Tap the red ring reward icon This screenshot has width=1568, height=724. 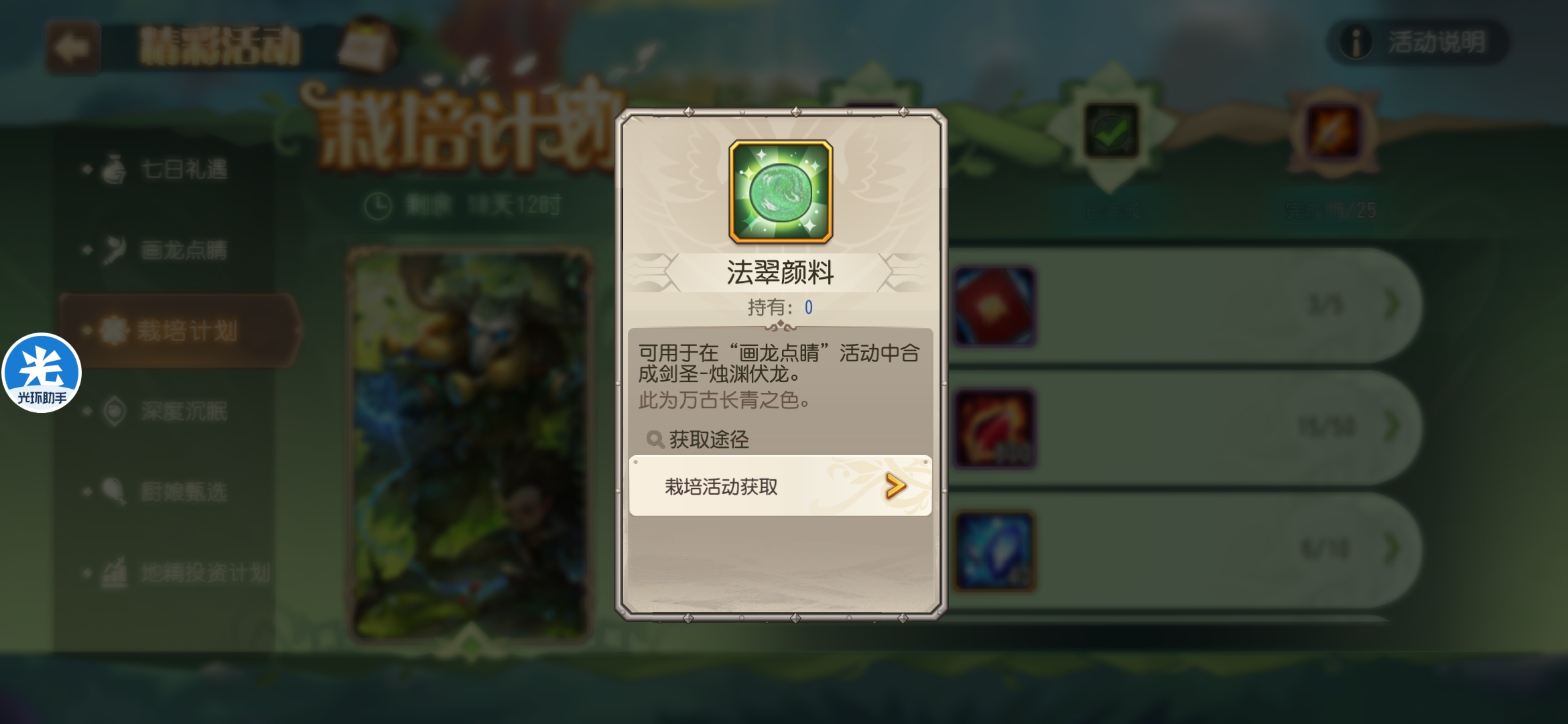coord(994,428)
